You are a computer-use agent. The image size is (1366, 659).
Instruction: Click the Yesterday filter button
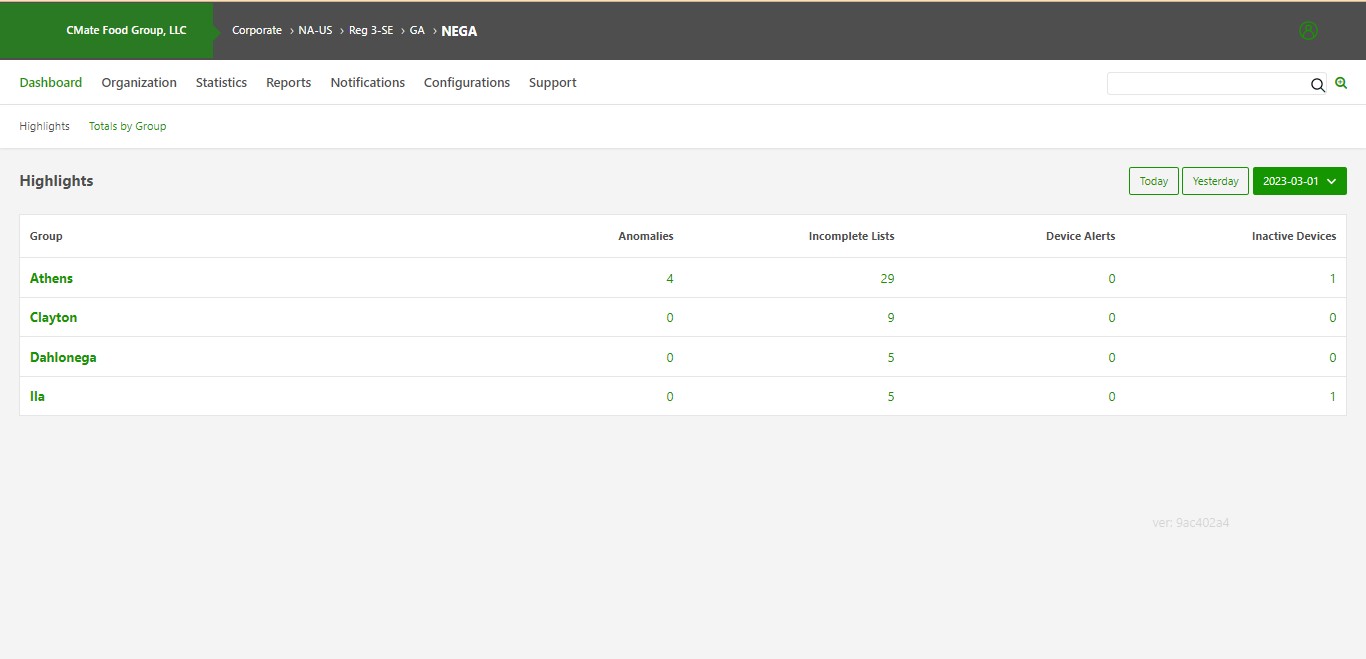click(1215, 181)
